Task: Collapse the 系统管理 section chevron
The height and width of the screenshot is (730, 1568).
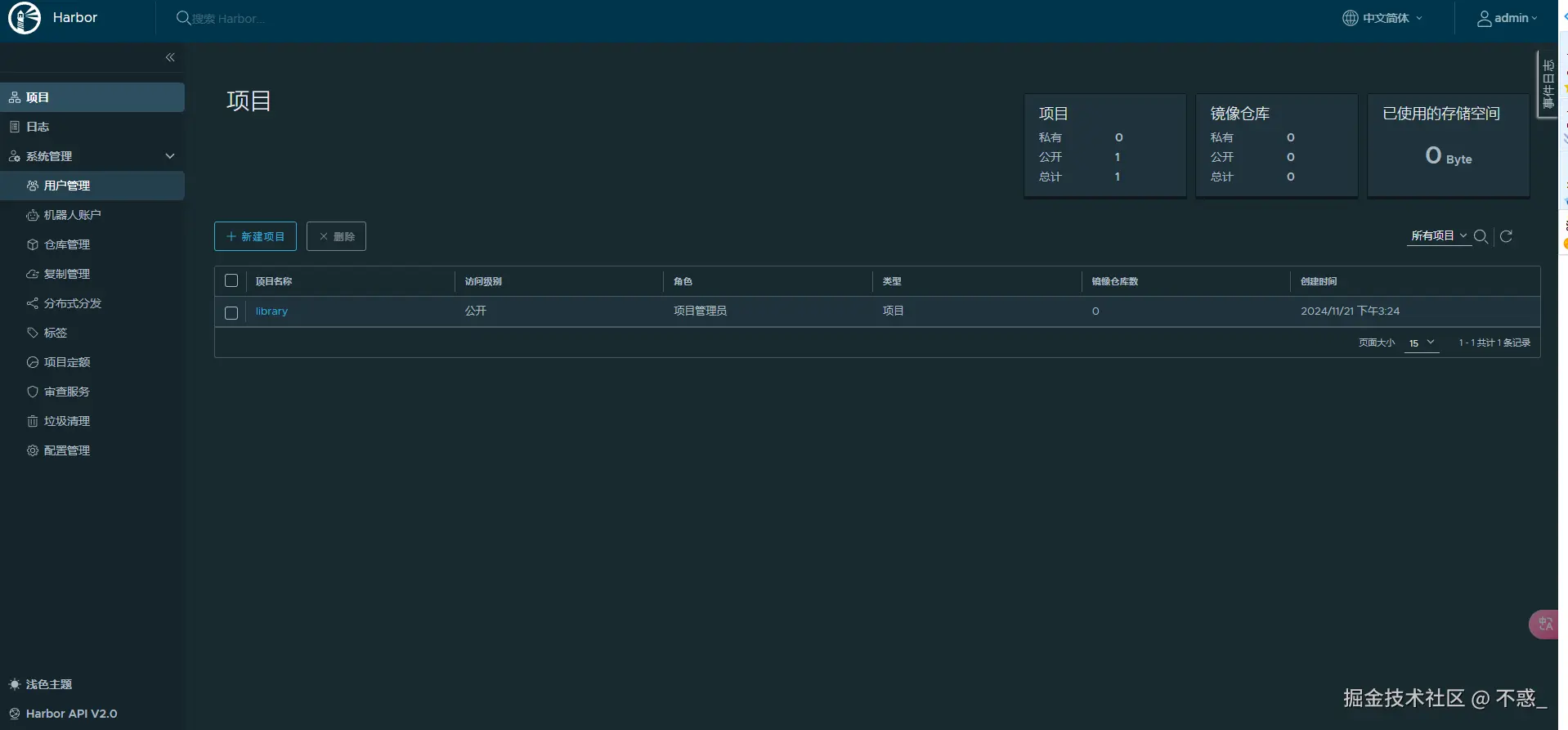Action: click(170, 156)
